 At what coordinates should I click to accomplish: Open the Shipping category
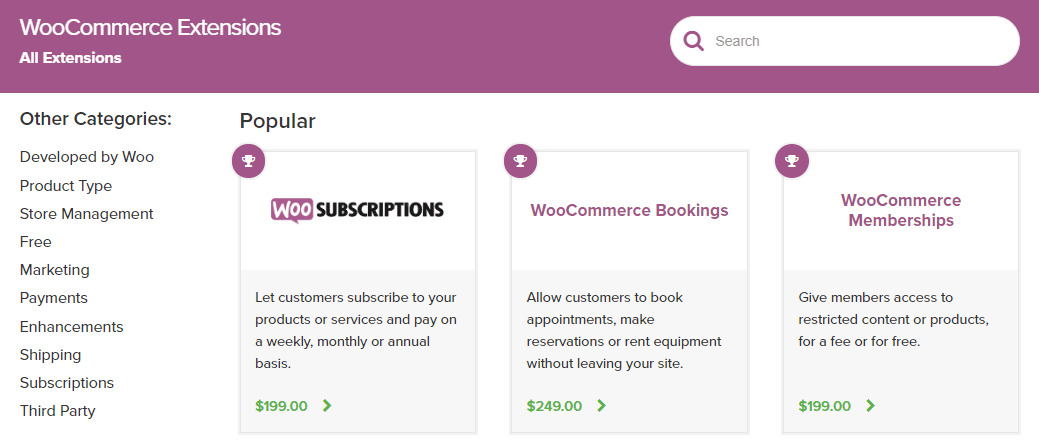pos(51,355)
